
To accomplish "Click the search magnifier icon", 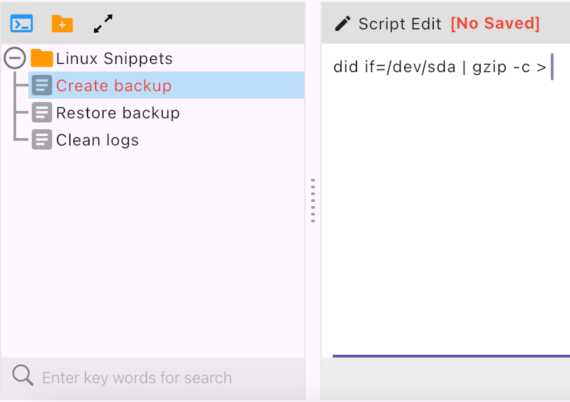I will tap(23, 375).
